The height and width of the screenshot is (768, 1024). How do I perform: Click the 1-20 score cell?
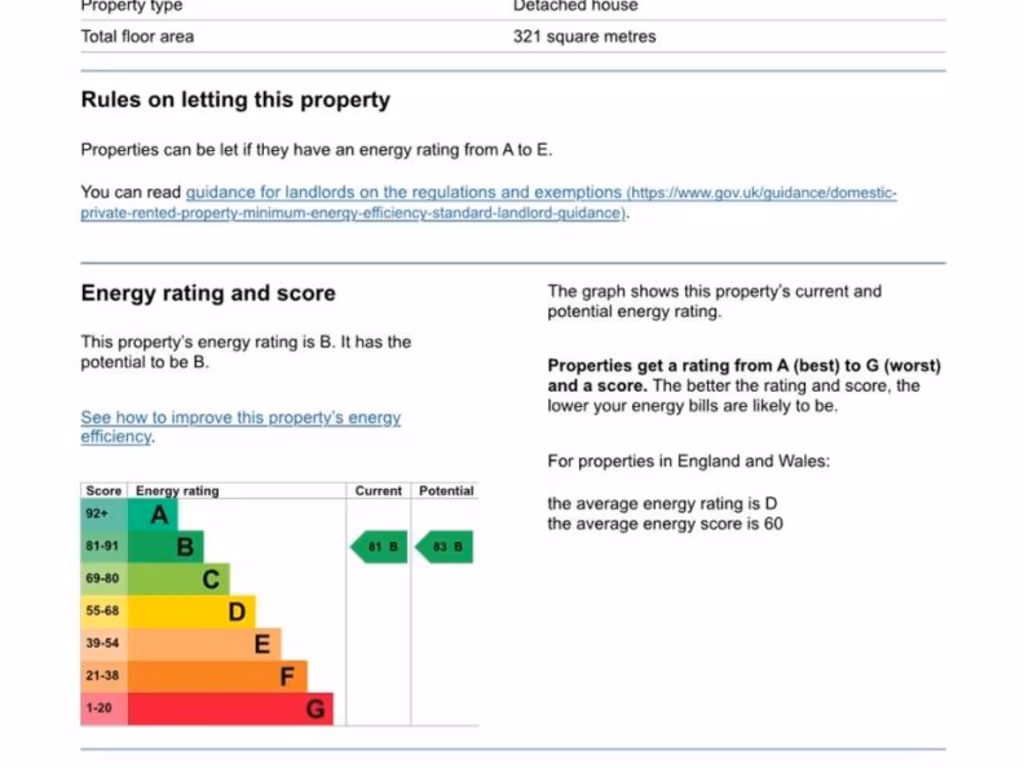pyautogui.click(x=102, y=708)
